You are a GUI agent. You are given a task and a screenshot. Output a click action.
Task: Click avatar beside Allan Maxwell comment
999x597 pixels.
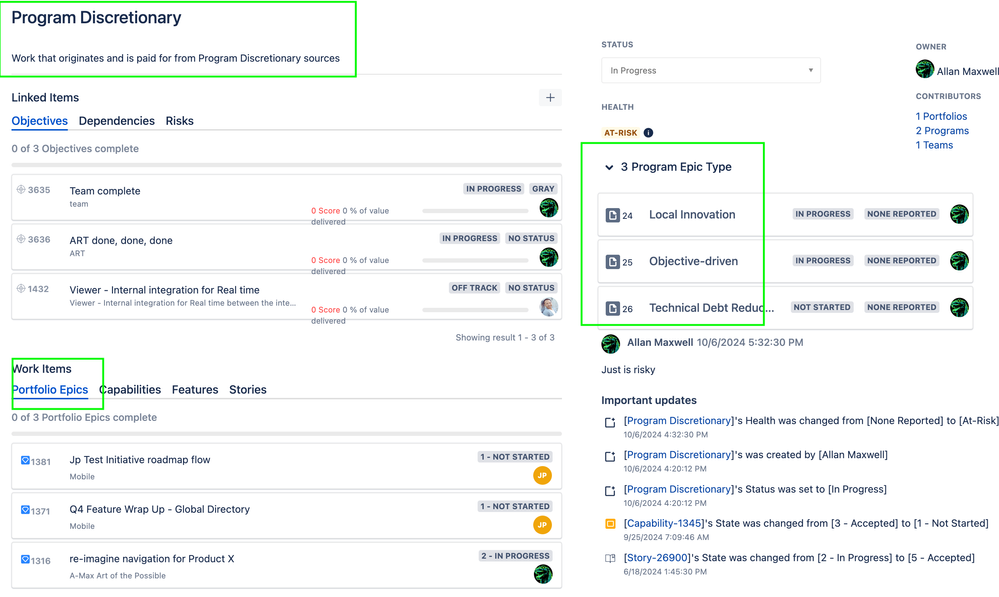[610, 344]
